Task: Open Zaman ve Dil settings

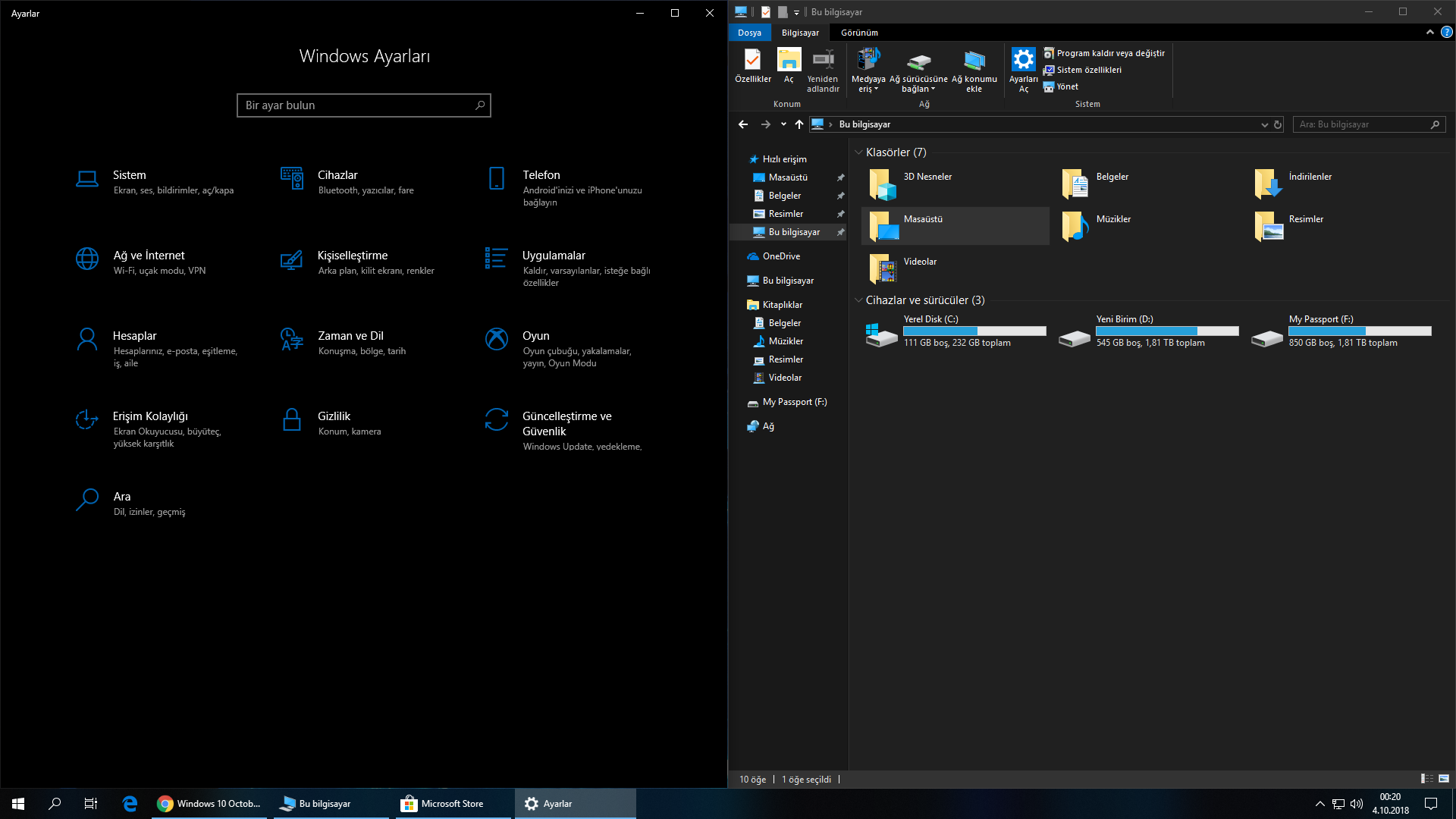Action: coord(344,343)
